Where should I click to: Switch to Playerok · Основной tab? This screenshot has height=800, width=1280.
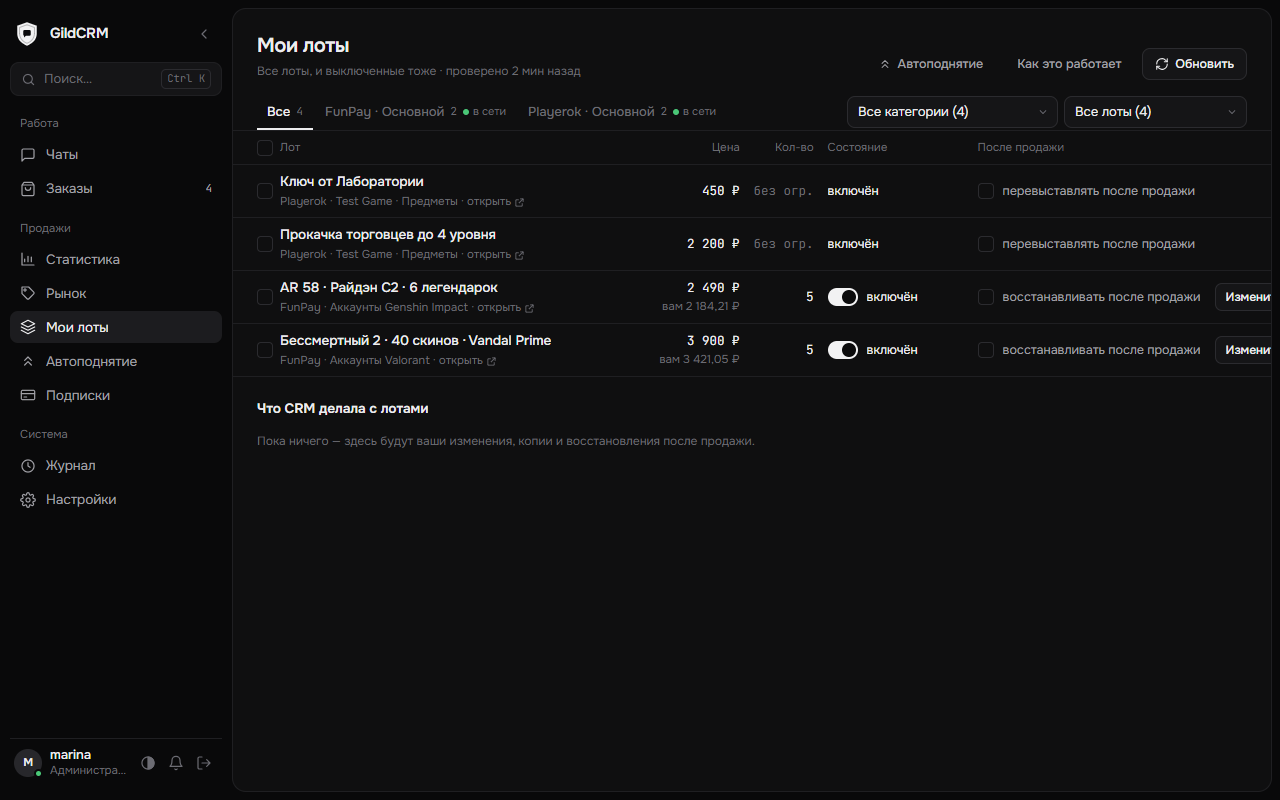click(x=622, y=112)
